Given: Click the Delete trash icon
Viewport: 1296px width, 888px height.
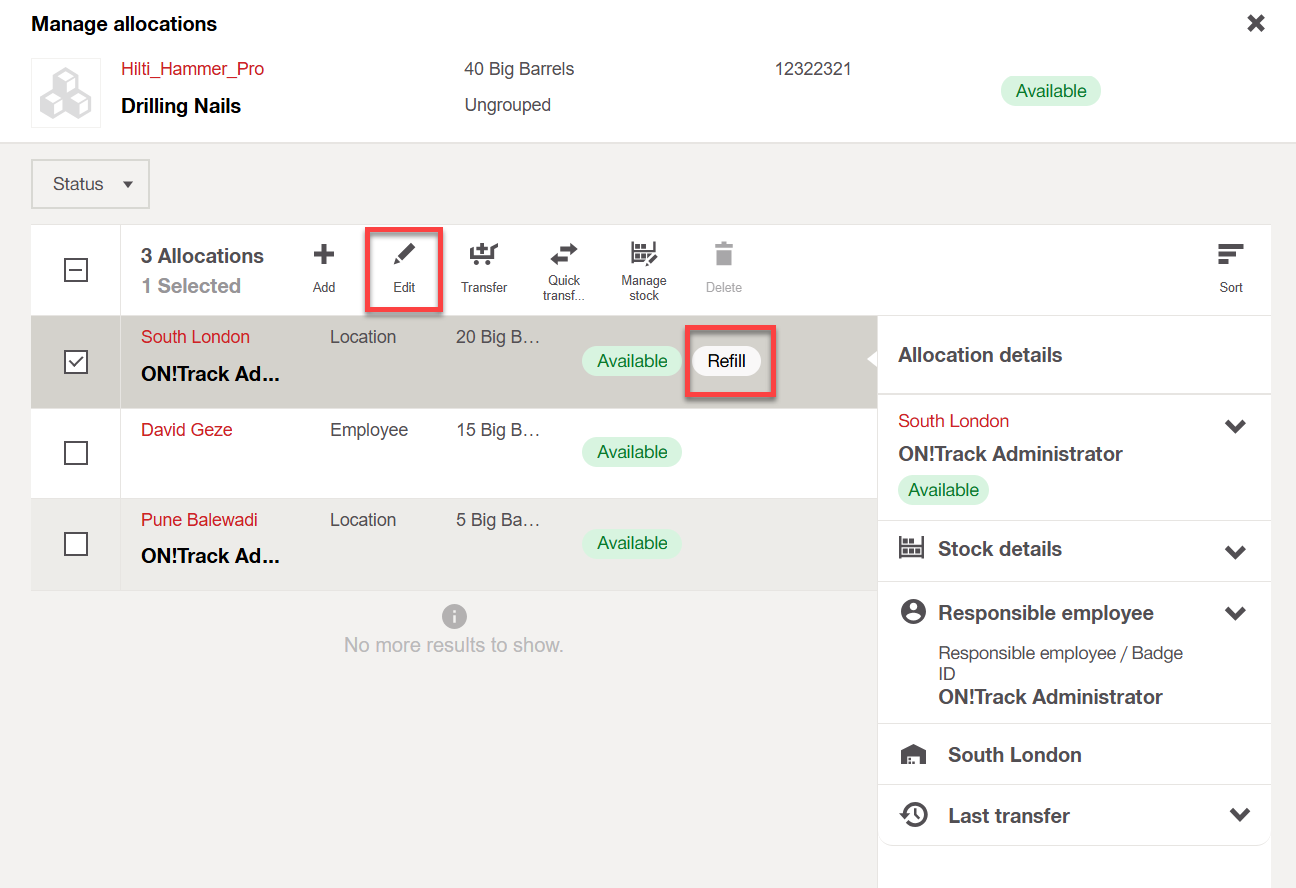Looking at the screenshot, I should (724, 254).
